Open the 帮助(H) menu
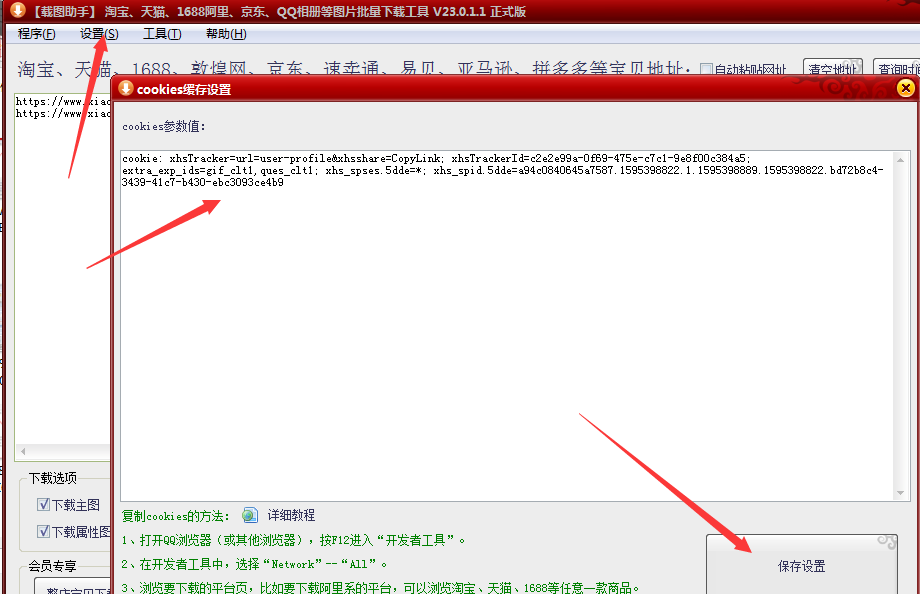Screen dimensions: 920x594 click(x=226, y=34)
